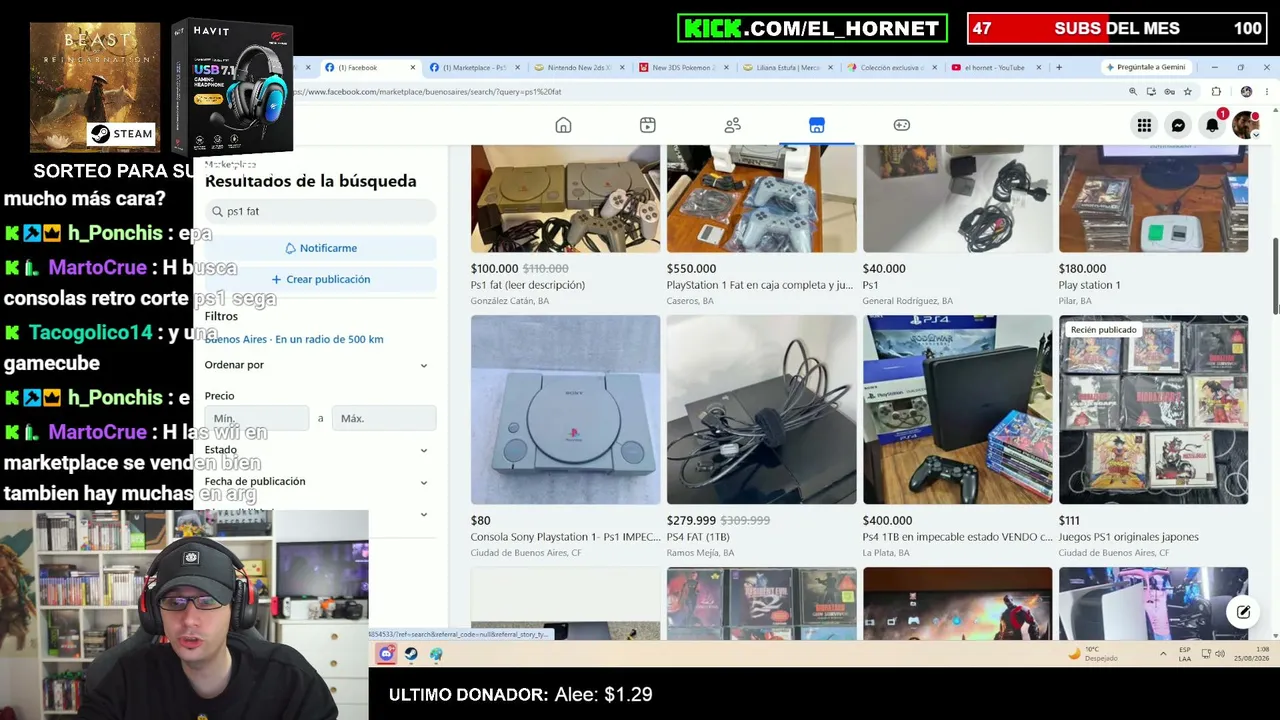Screen dimensions: 1280x720
Task: Click the 'Crear publicación' button
Action: [x=320, y=279]
